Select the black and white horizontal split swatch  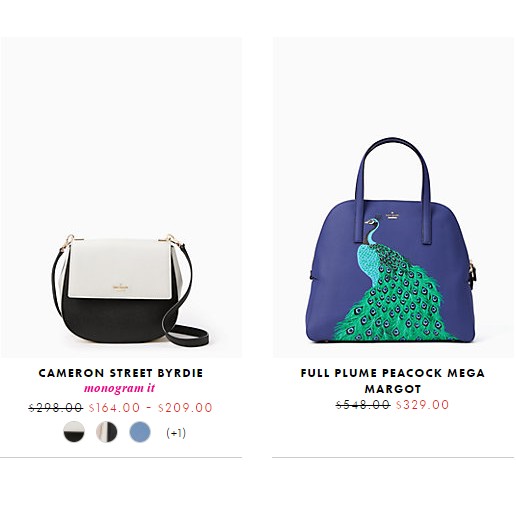pos(74,431)
